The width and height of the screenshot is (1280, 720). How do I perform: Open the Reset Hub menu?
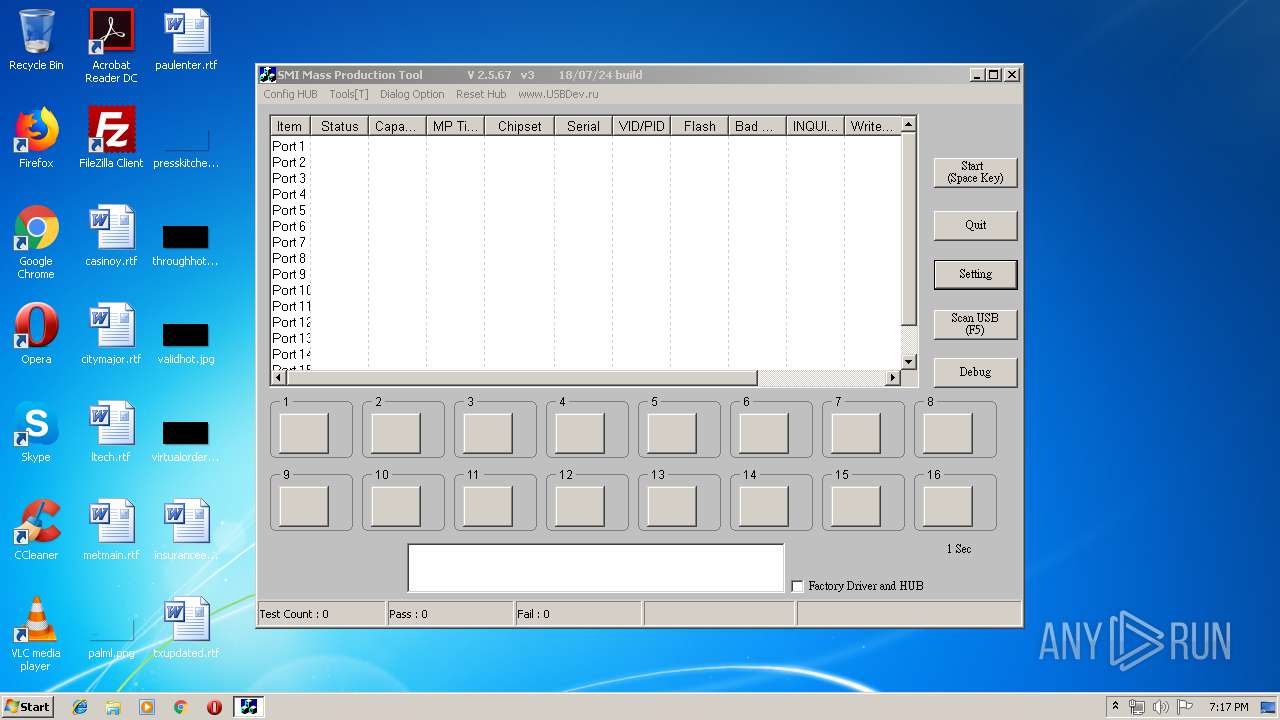481,94
